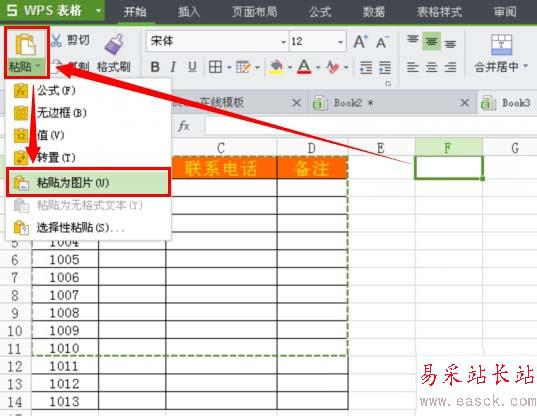537x416 pixels.
Task: Select column F header
Action: tap(448, 148)
